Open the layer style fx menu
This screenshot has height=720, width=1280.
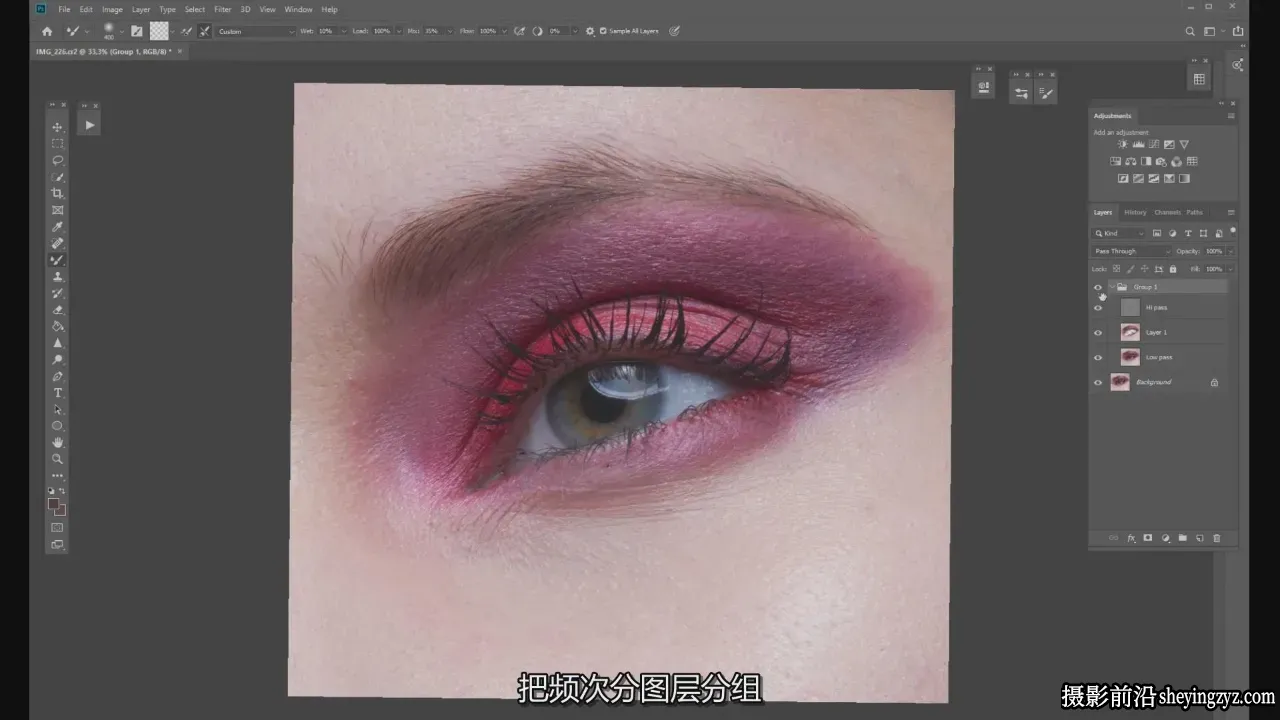1131,538
